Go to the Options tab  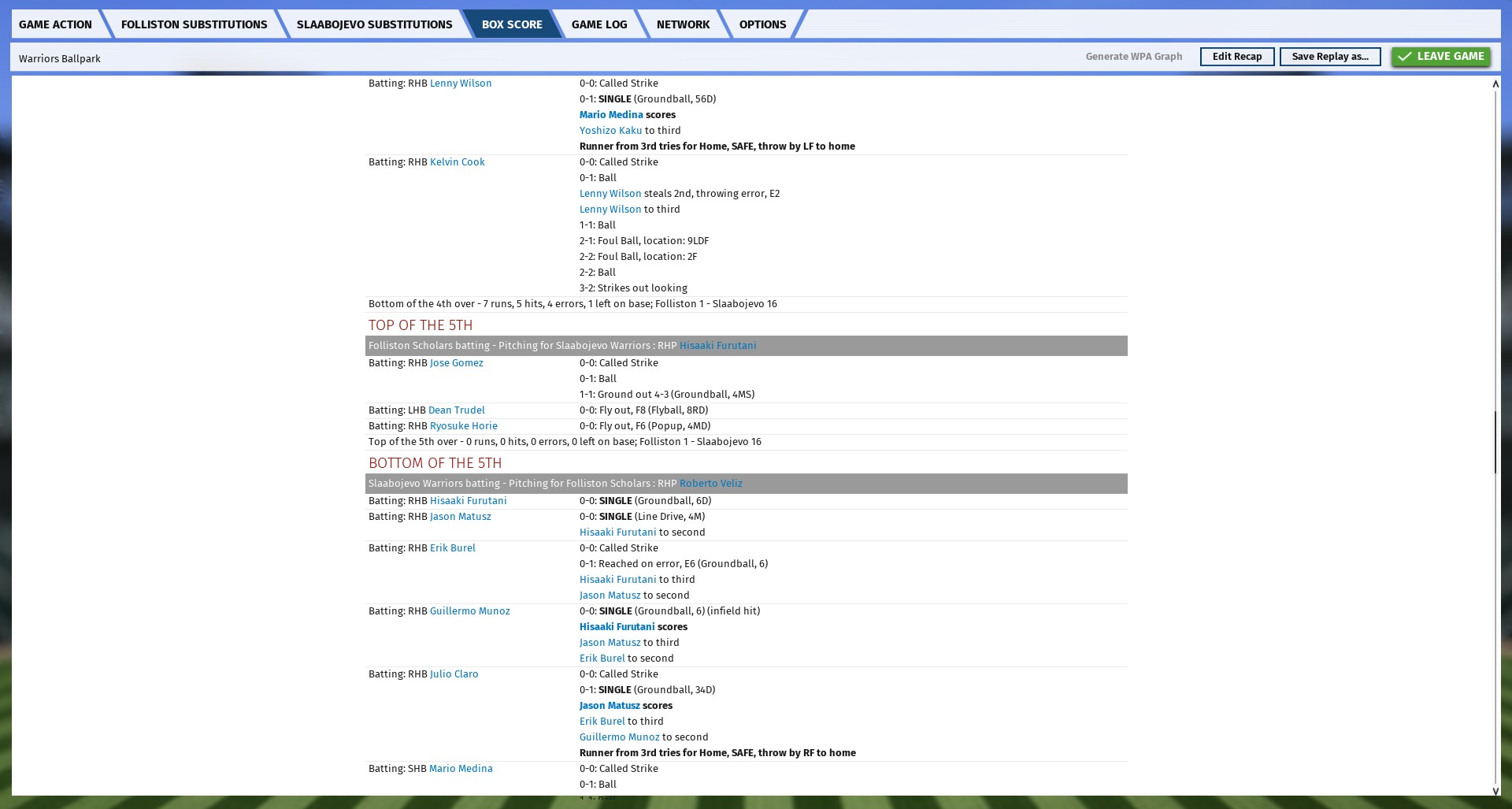[x=762, y=24]
